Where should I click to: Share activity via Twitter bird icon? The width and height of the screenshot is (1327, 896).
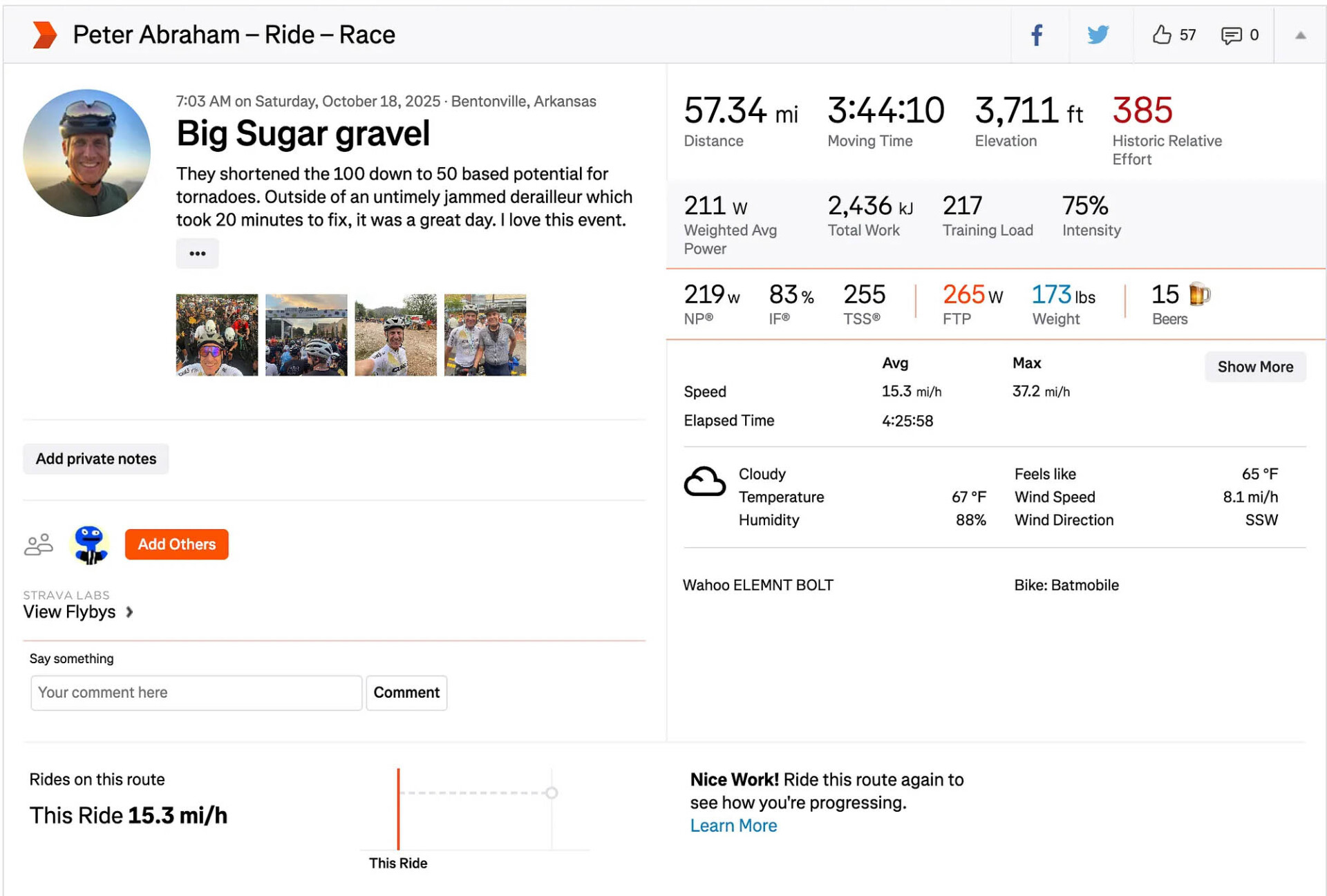[x=1098, y=35]
